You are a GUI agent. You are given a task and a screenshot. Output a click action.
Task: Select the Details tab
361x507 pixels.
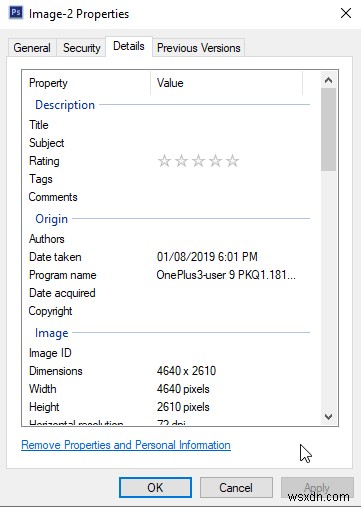click(x=129, y=46)
